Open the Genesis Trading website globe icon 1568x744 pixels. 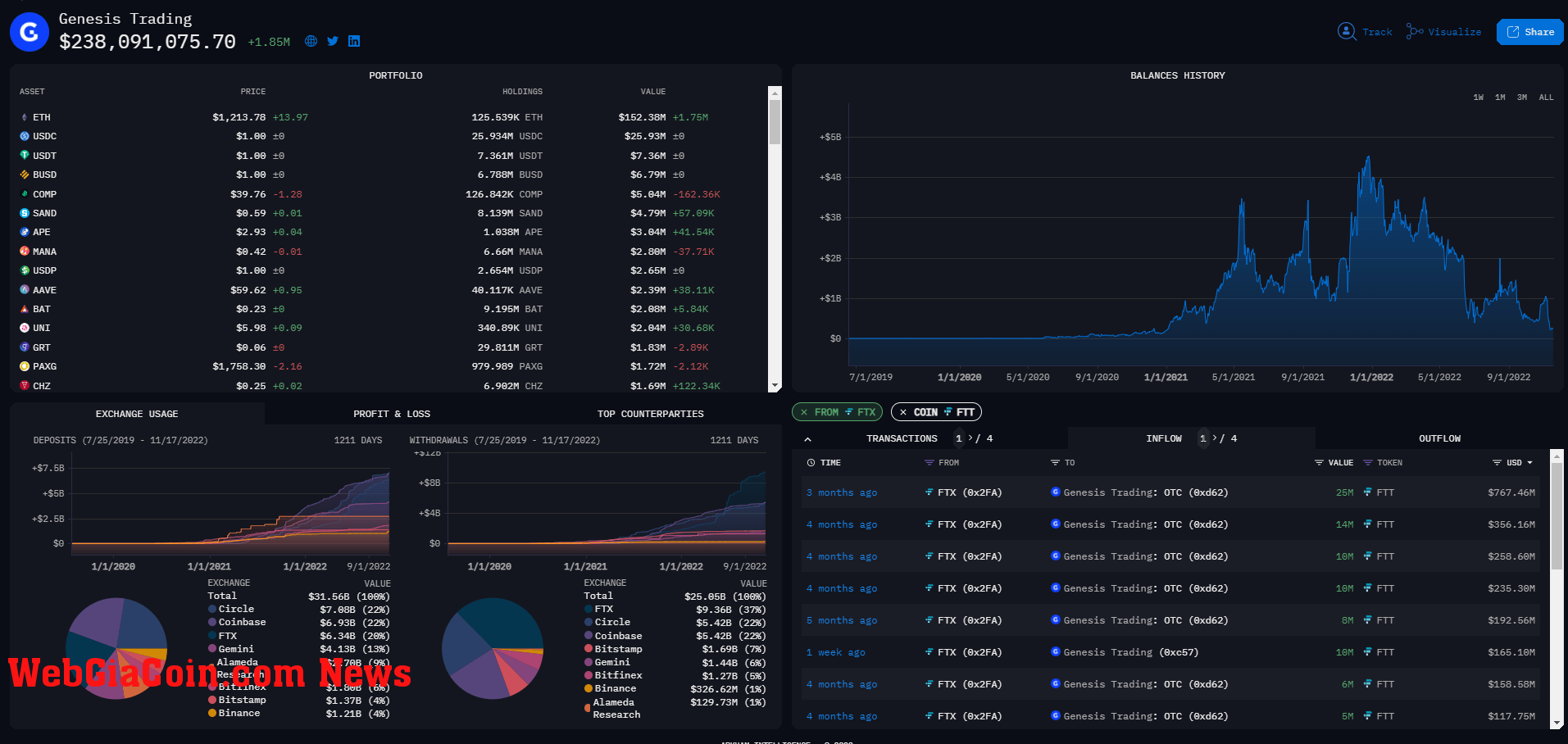pyautogui.click(x=311, y=41)
